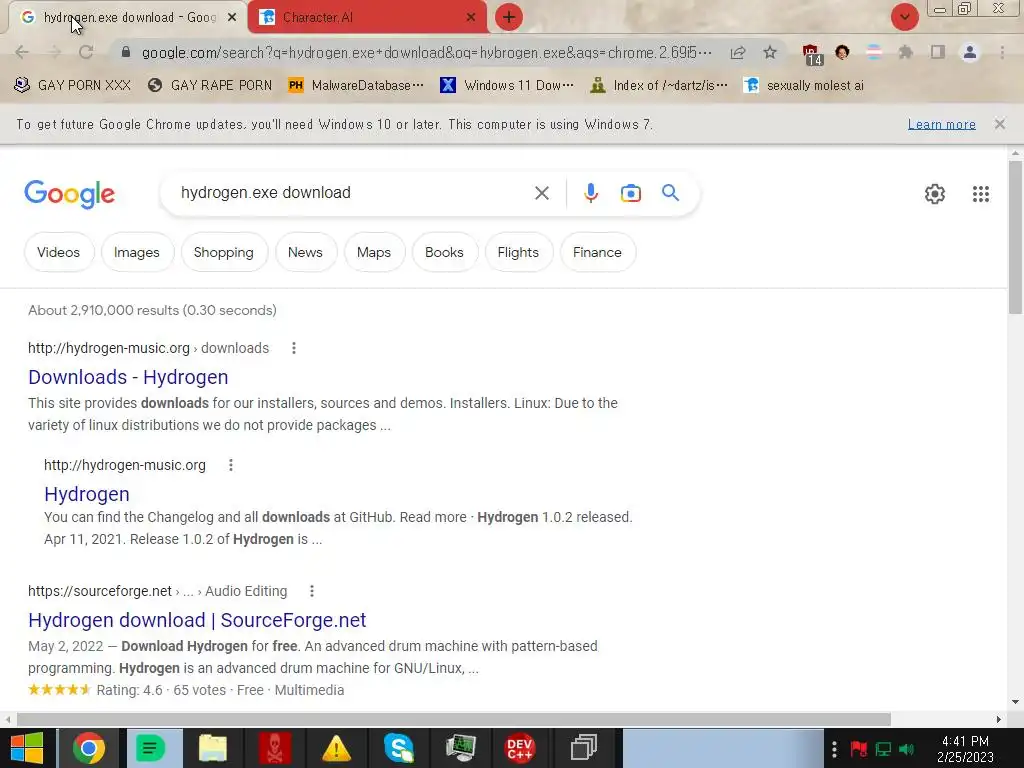Open more options for the sourceforge.net result
This screenshot has height=768, width=1024.
(312, 591)
